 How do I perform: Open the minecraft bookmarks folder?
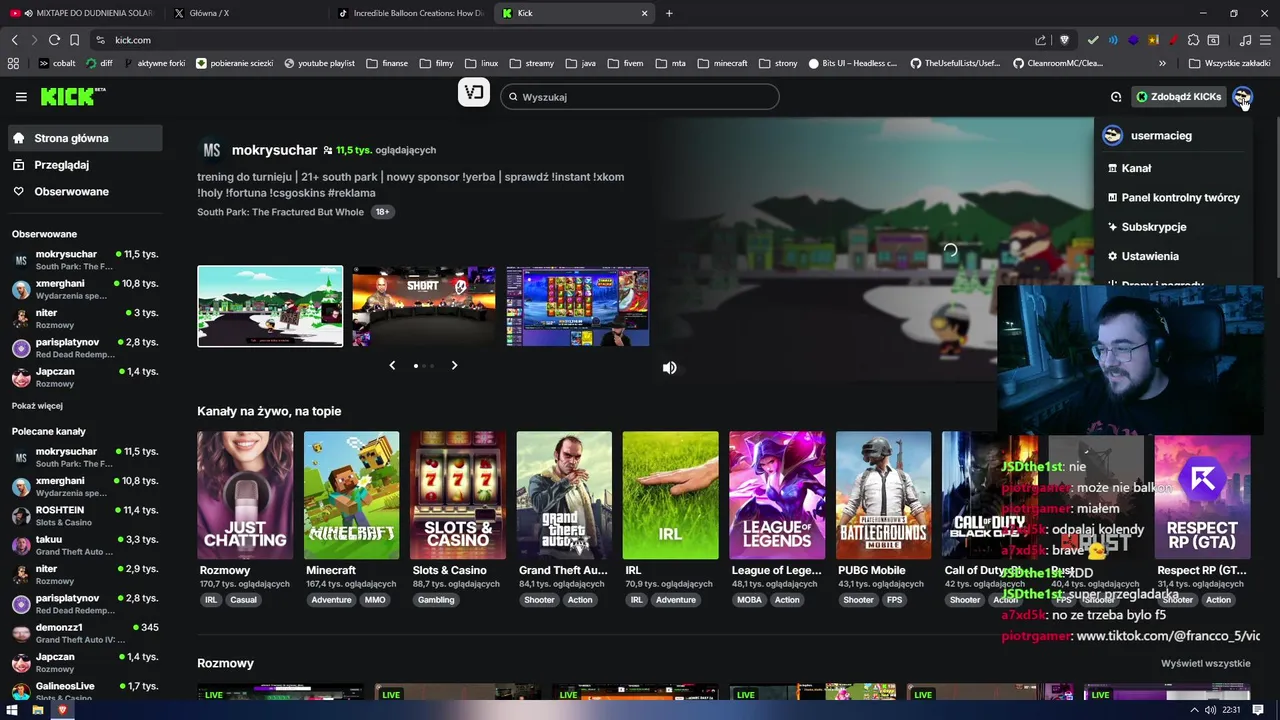pos(722,63)
